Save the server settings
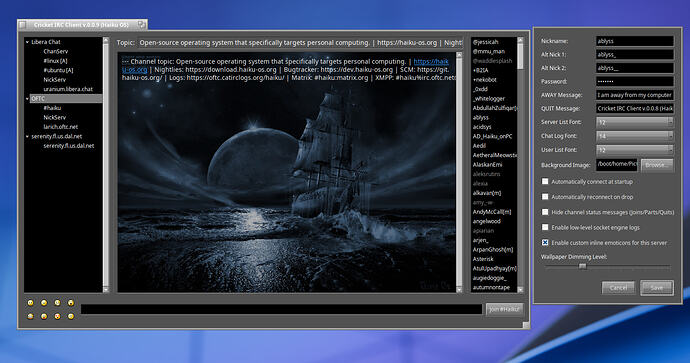 tap(657, 288)
